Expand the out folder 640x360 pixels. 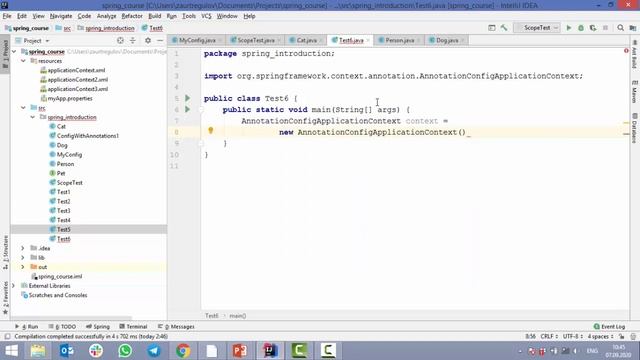pyautogui.click(x=23, y=267)
